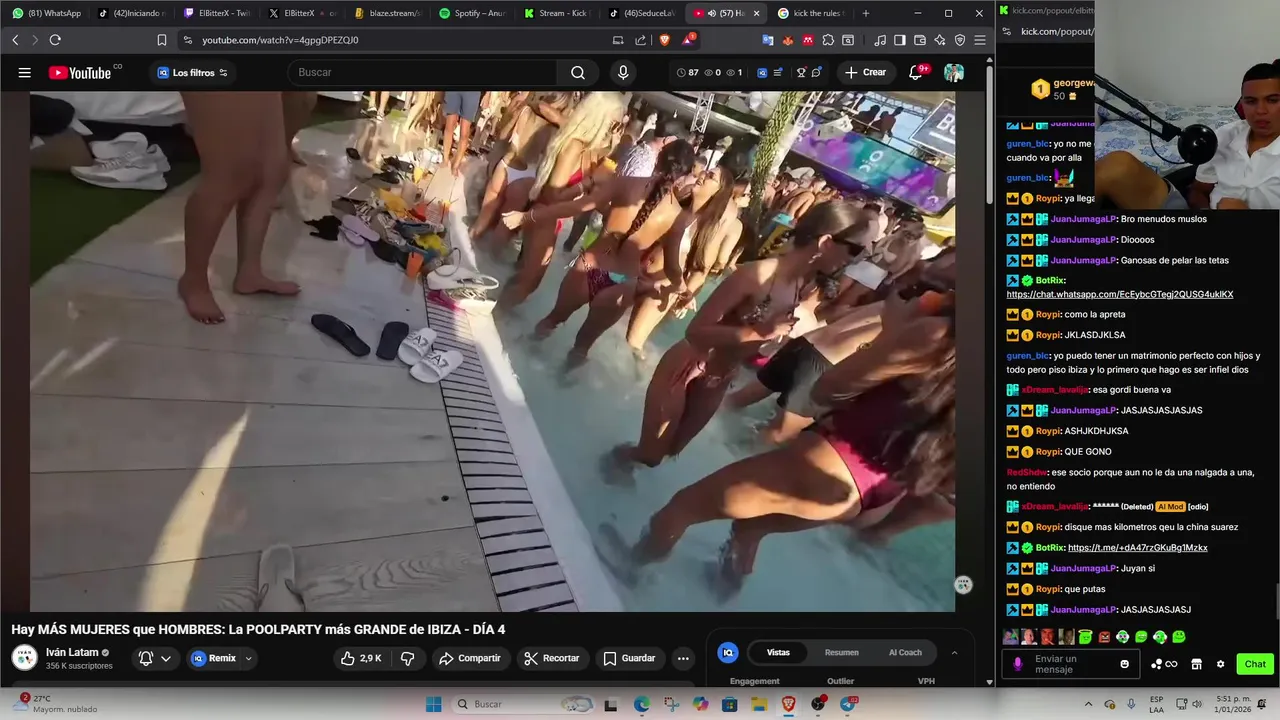Open Telegram from taskbar
Image resolution: width=1280 pixels, height=720 pixels.
[x=848, y=704]
